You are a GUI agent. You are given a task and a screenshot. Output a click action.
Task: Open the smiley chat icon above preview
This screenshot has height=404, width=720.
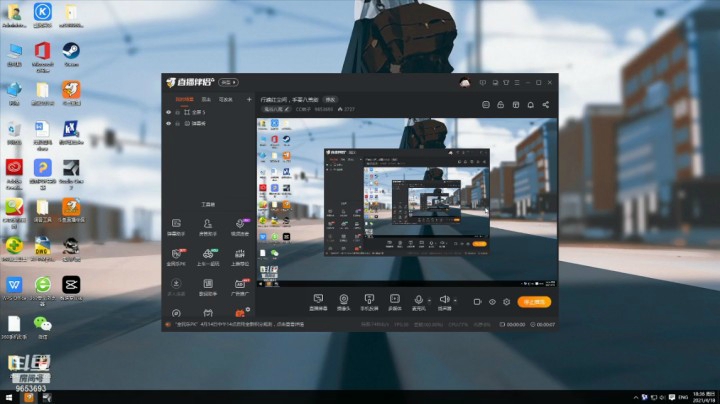(486, 105)
